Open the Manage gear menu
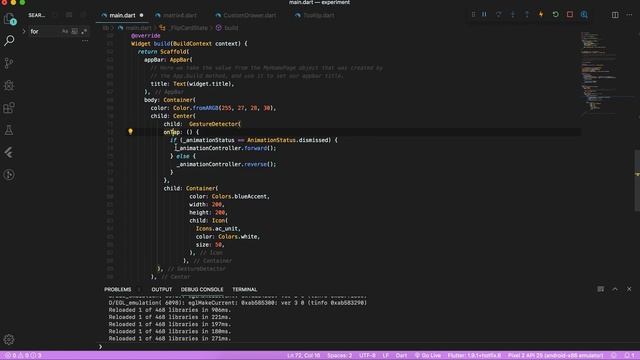 click(9, 339)
